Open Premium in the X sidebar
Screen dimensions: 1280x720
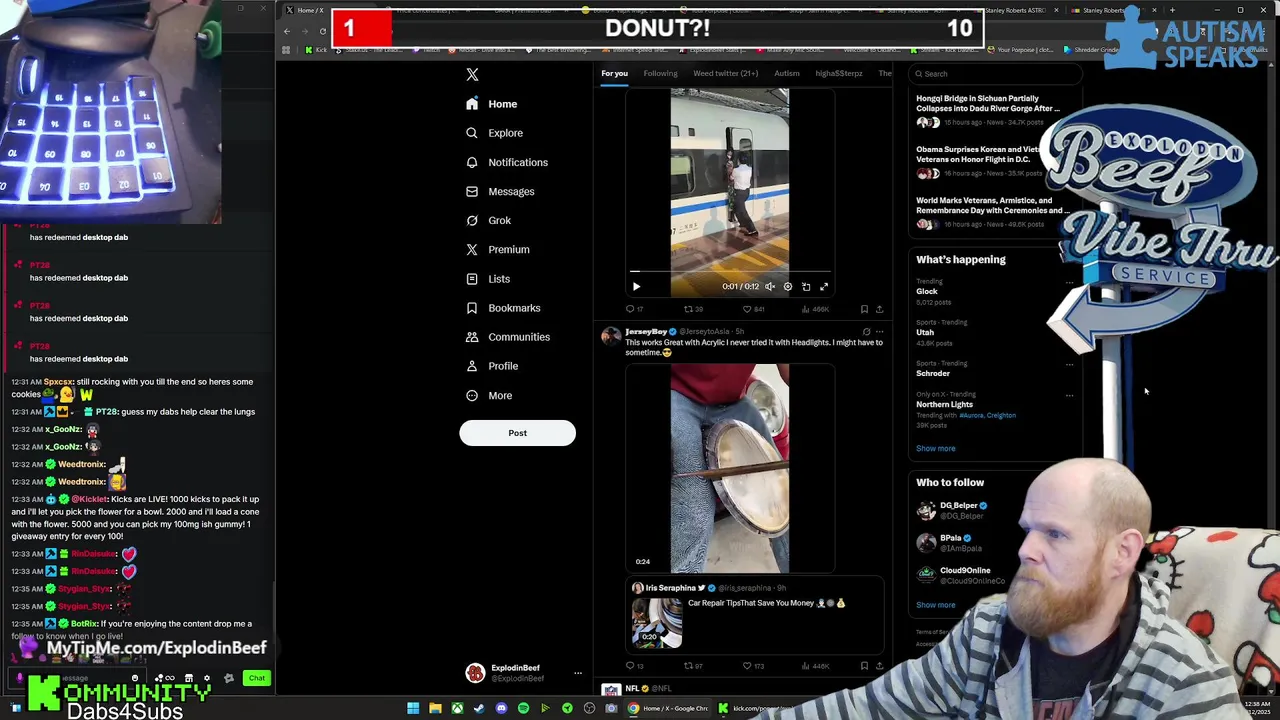497,249
